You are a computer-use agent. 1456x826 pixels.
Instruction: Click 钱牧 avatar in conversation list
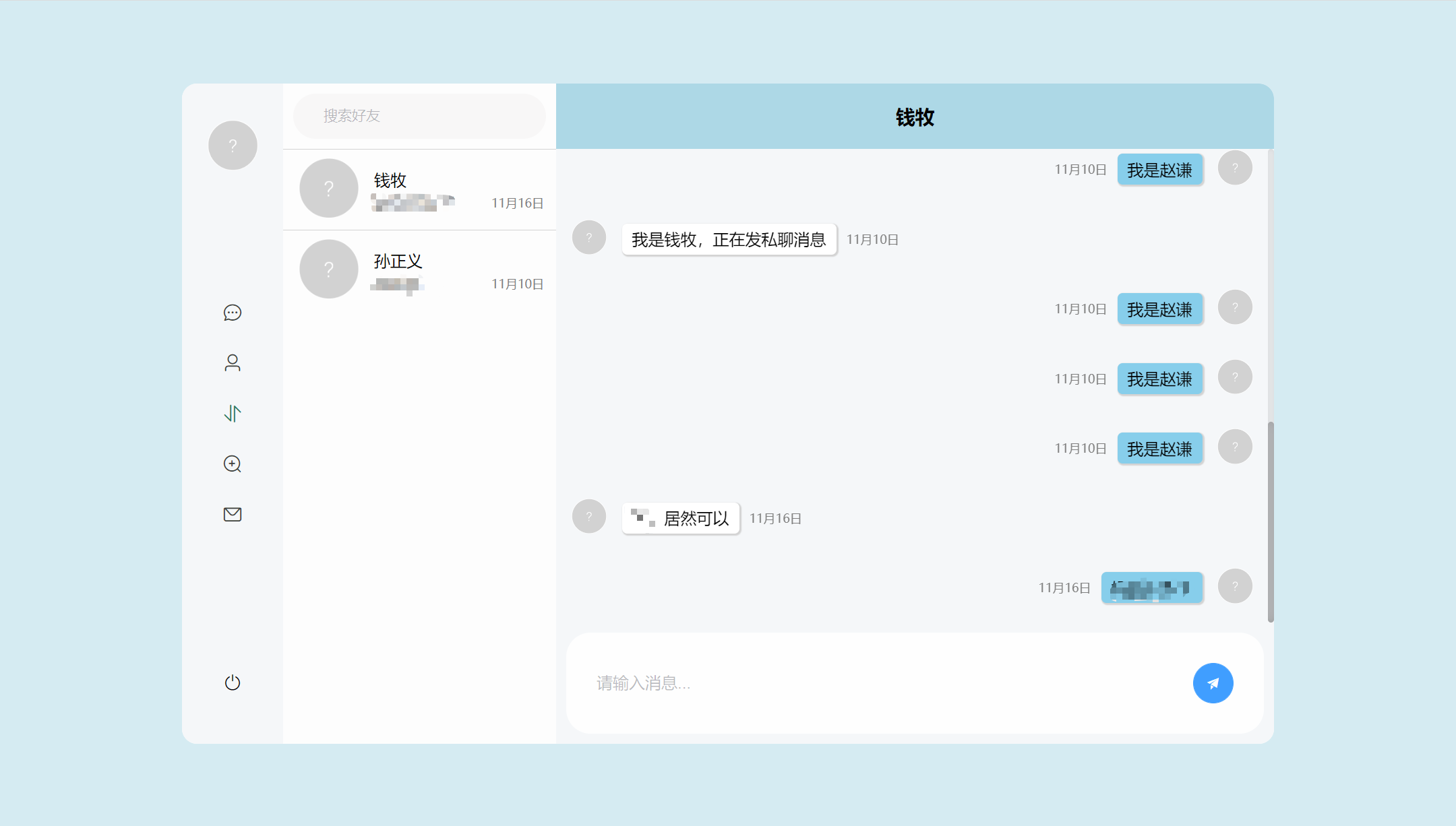coord(329,188)
